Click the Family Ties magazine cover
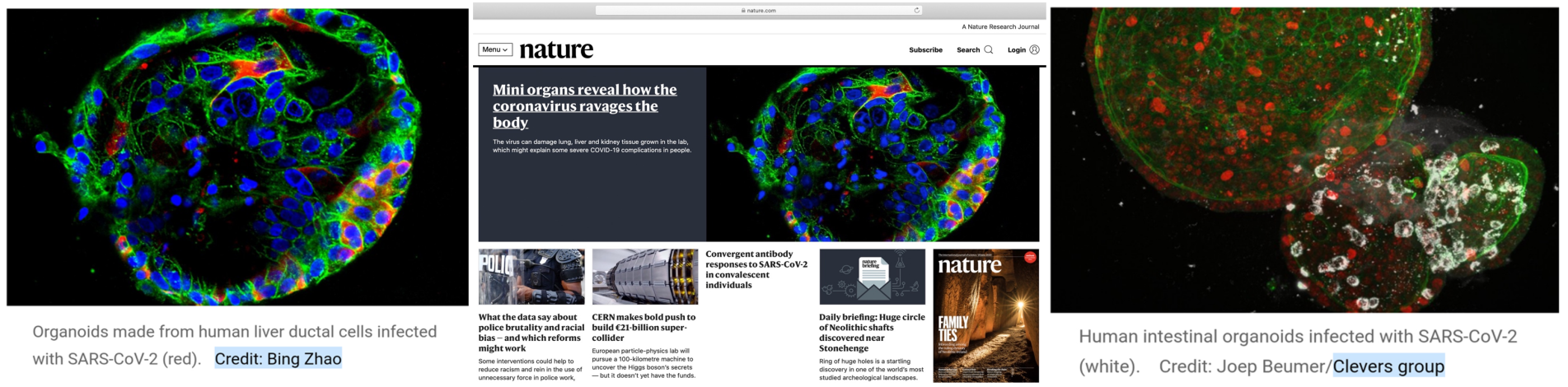 coord(985,315)
